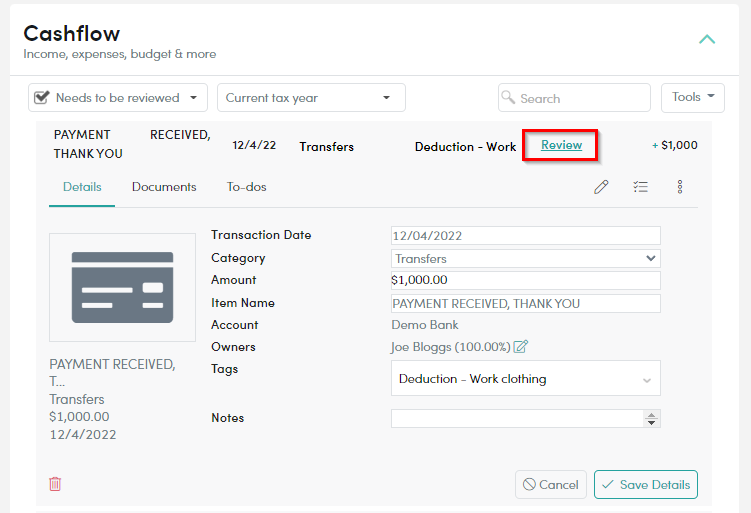Delete transaction with red trash icon
Viewport: 751px width, 513px height.
coord(55,484)
